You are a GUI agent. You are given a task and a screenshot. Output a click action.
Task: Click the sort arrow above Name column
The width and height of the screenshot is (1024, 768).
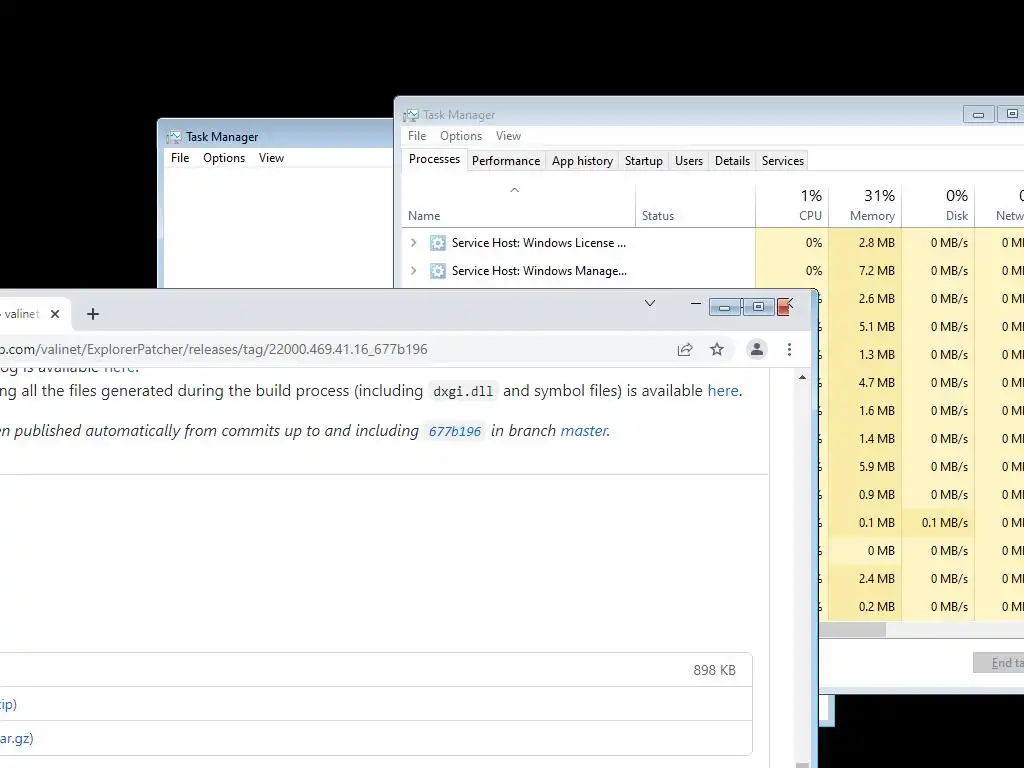pyautogui.click(x=515, y=190)
